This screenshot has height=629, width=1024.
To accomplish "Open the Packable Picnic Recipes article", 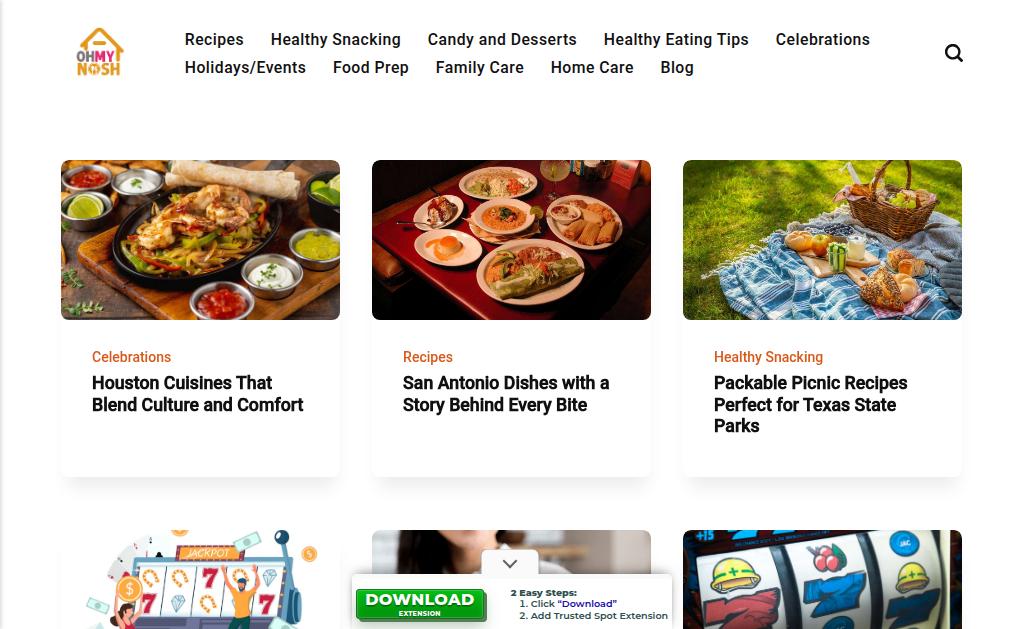I will tap(810, 404).
